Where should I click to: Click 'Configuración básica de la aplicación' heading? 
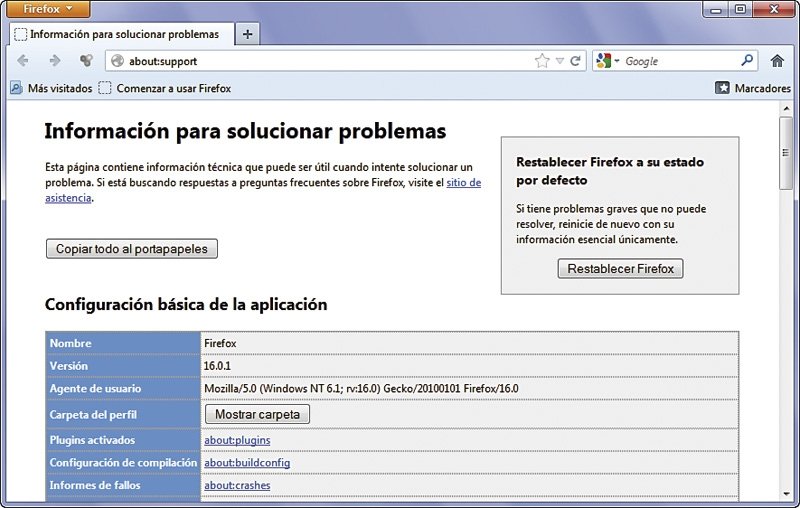pos(186,304)
